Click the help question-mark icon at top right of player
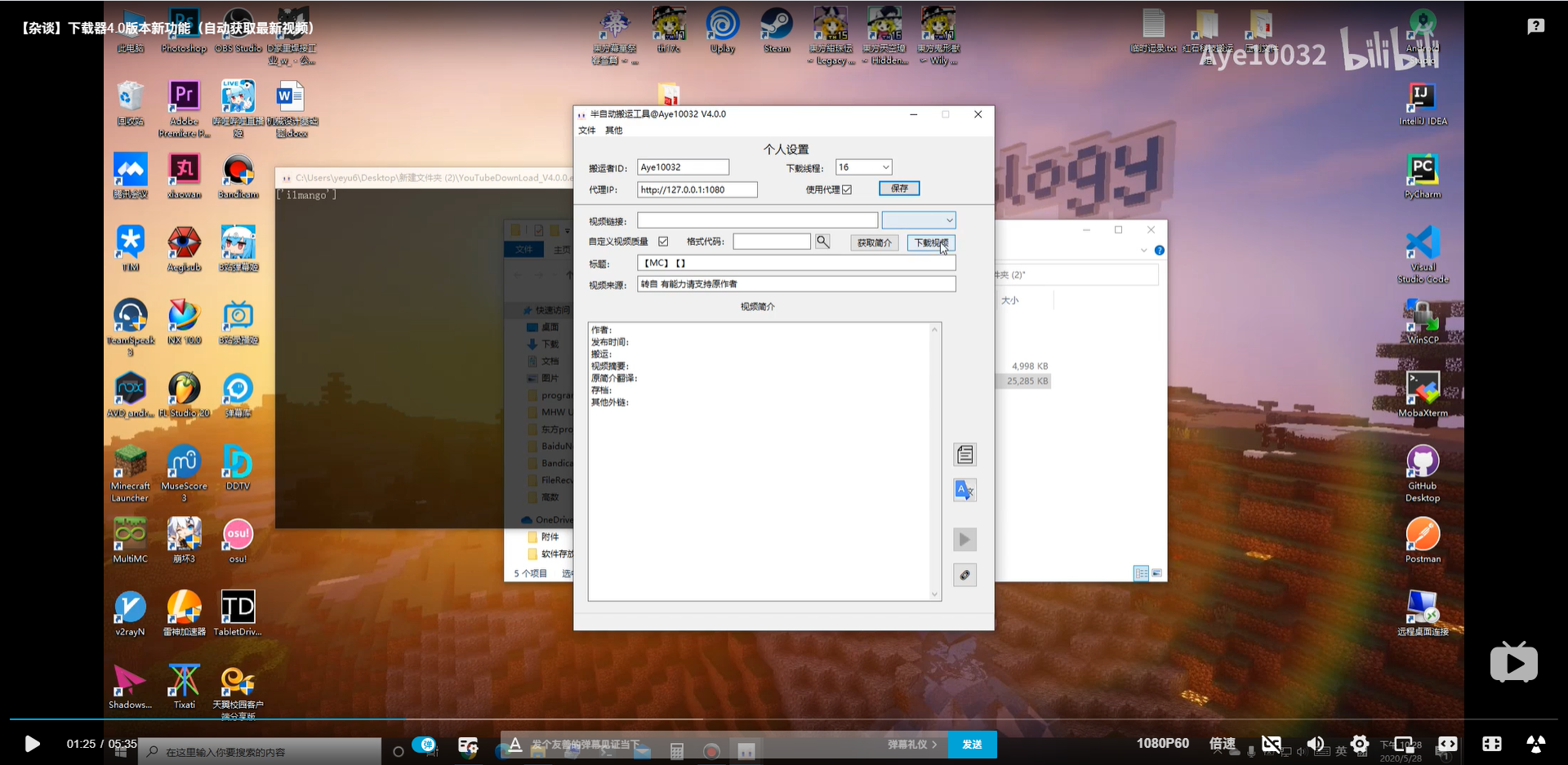The width and height of the screenshot is (1568, 765). [x=1535, y=27]
